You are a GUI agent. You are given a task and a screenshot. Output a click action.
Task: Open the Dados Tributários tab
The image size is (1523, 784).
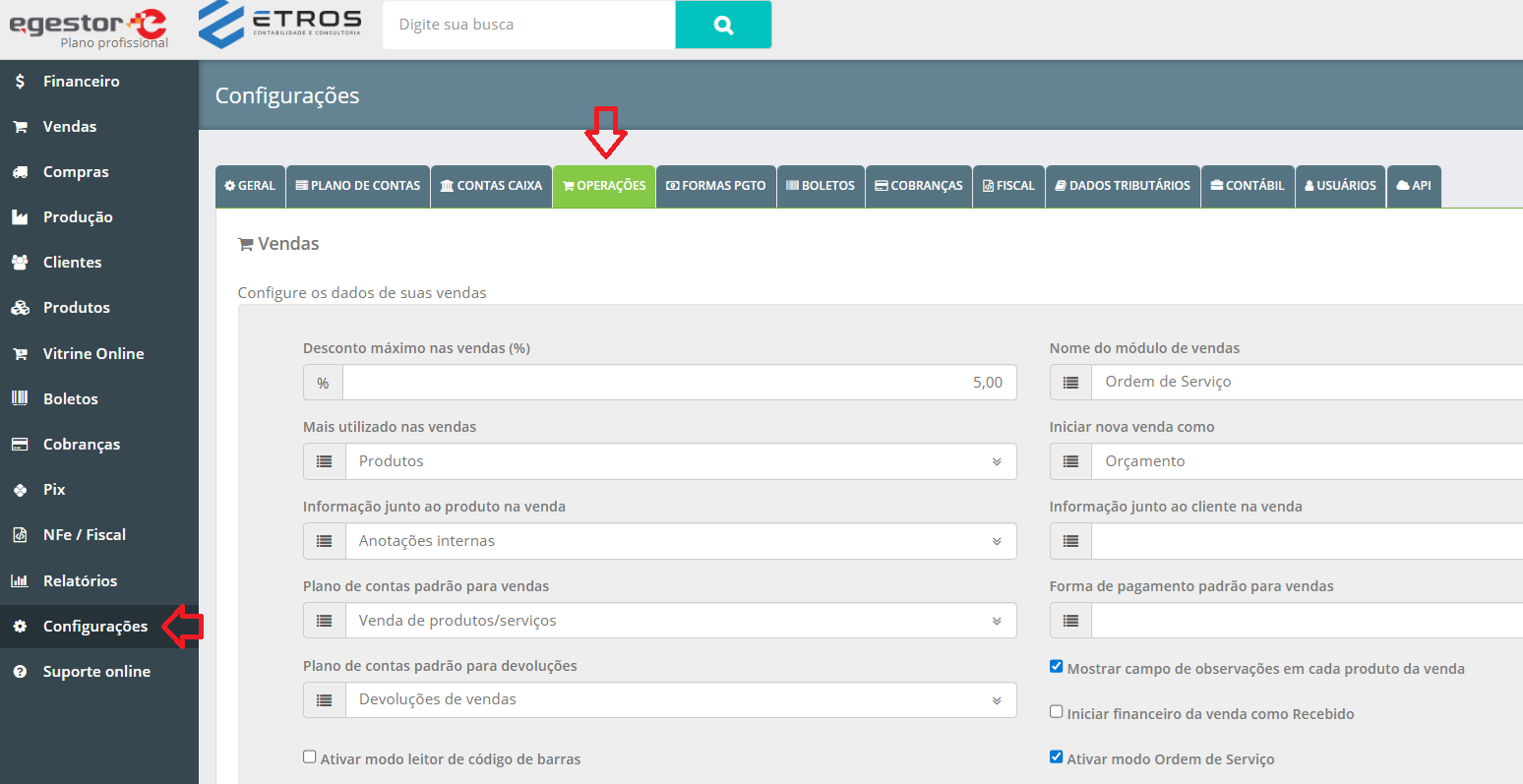pos(1123,186)
